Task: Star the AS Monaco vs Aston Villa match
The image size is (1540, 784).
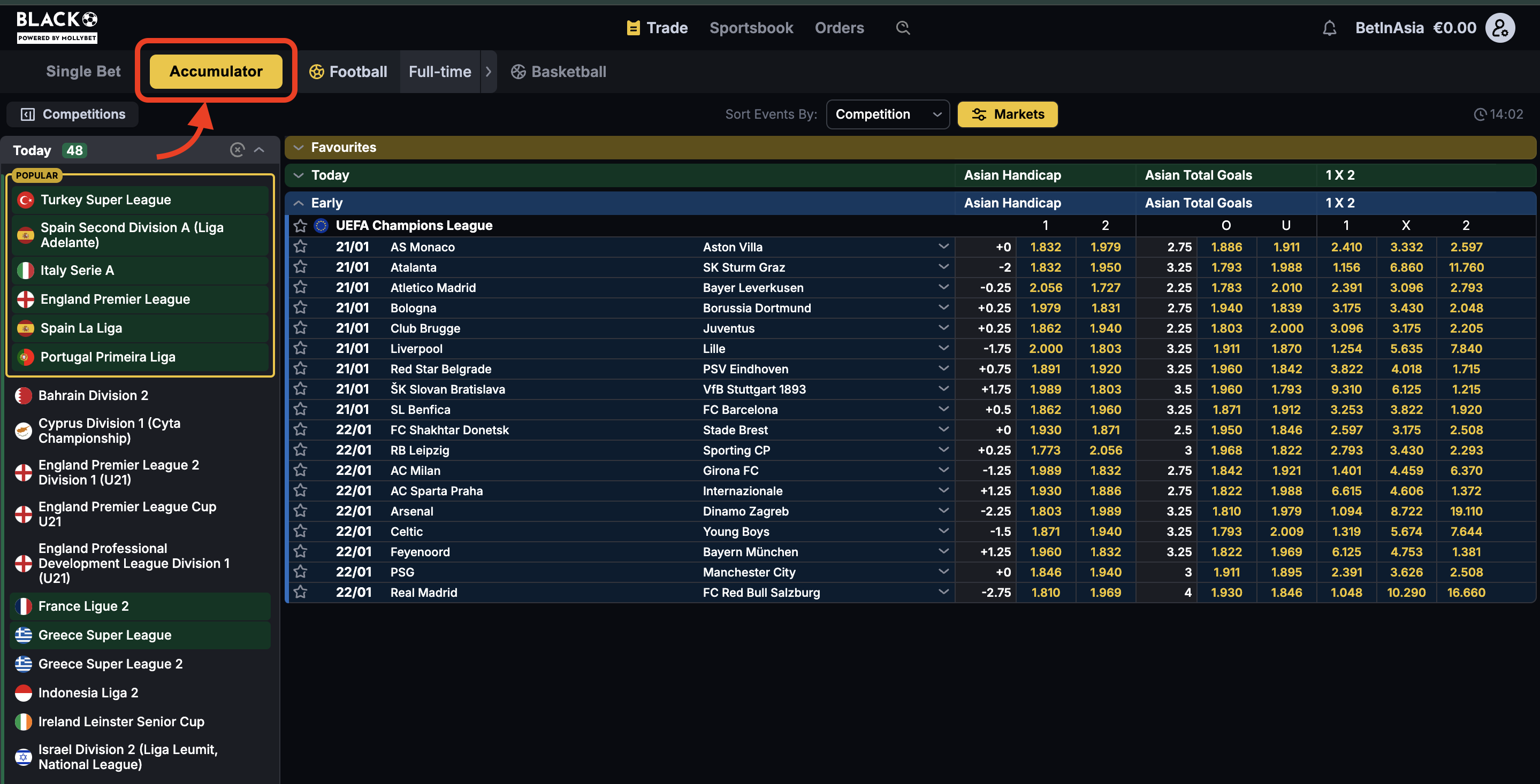Action: 300,246
